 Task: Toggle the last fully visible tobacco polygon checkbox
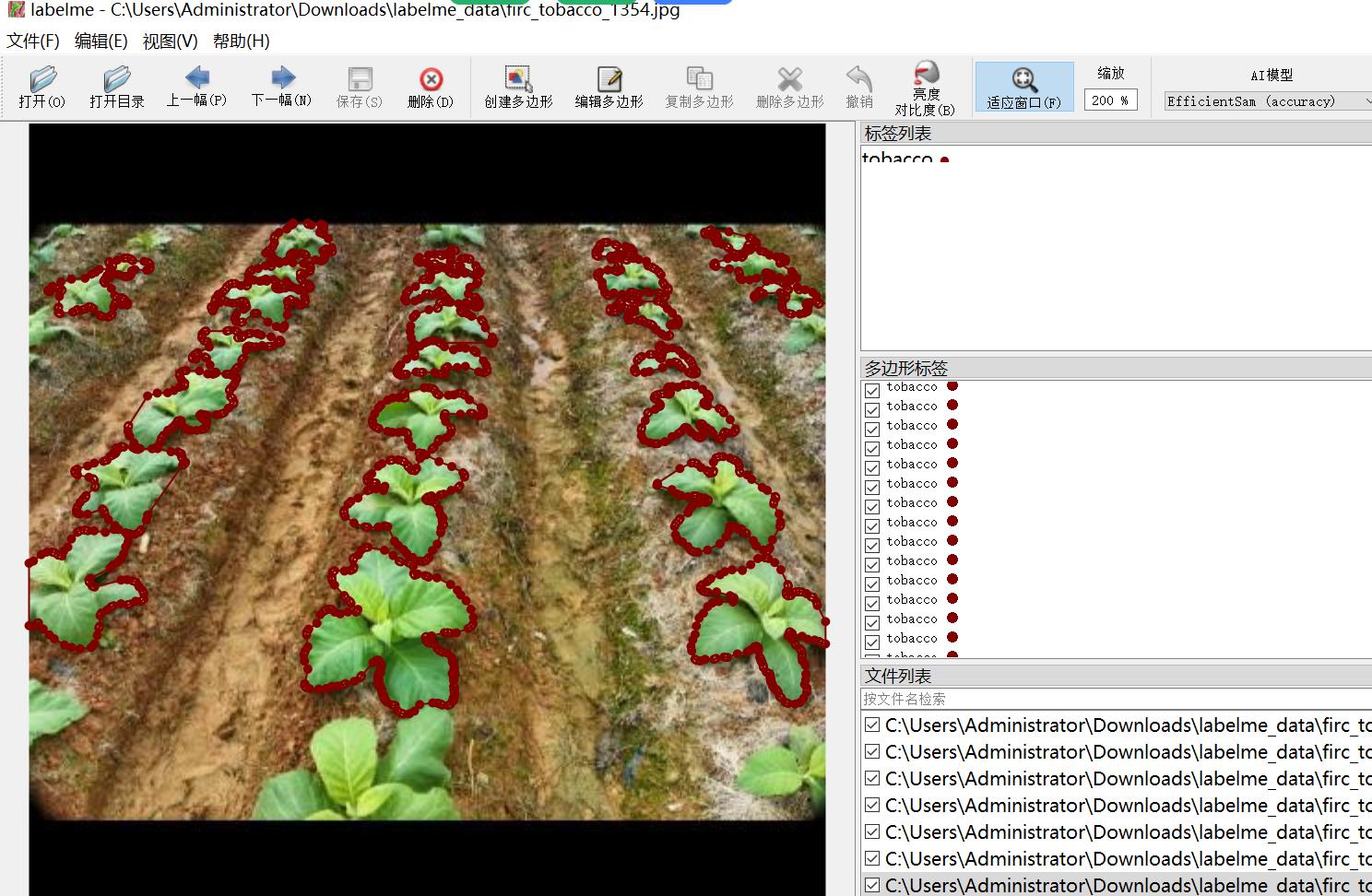(872, 642)
